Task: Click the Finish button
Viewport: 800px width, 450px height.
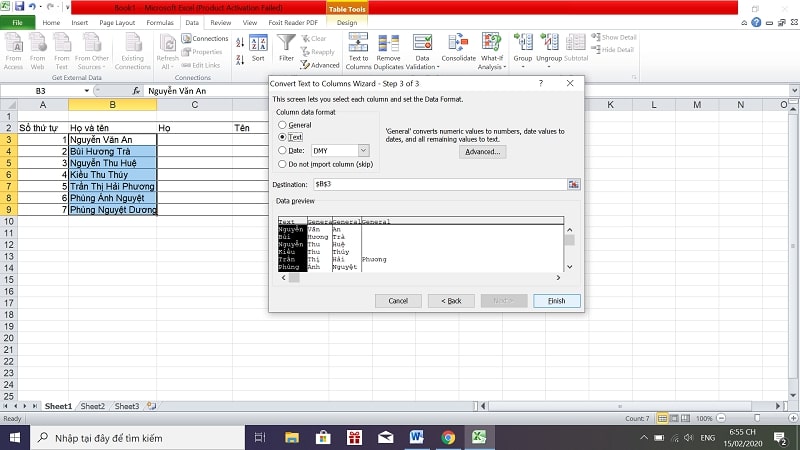Action: (557, 301)
